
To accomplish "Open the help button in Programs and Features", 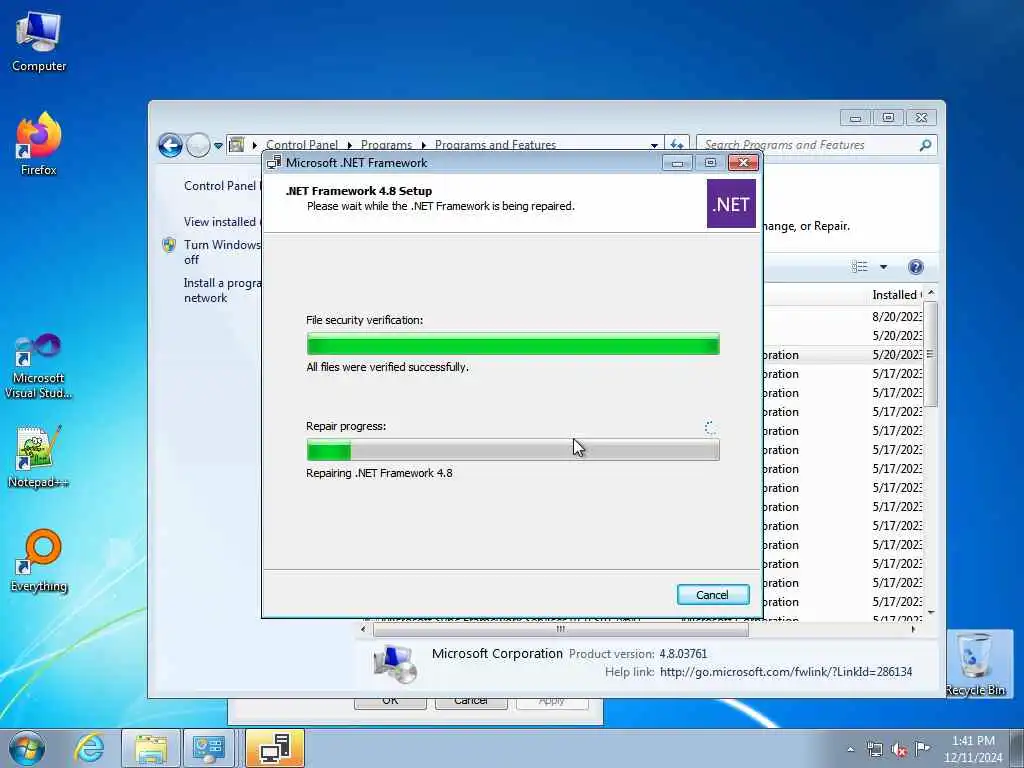I will pos(916,266).
